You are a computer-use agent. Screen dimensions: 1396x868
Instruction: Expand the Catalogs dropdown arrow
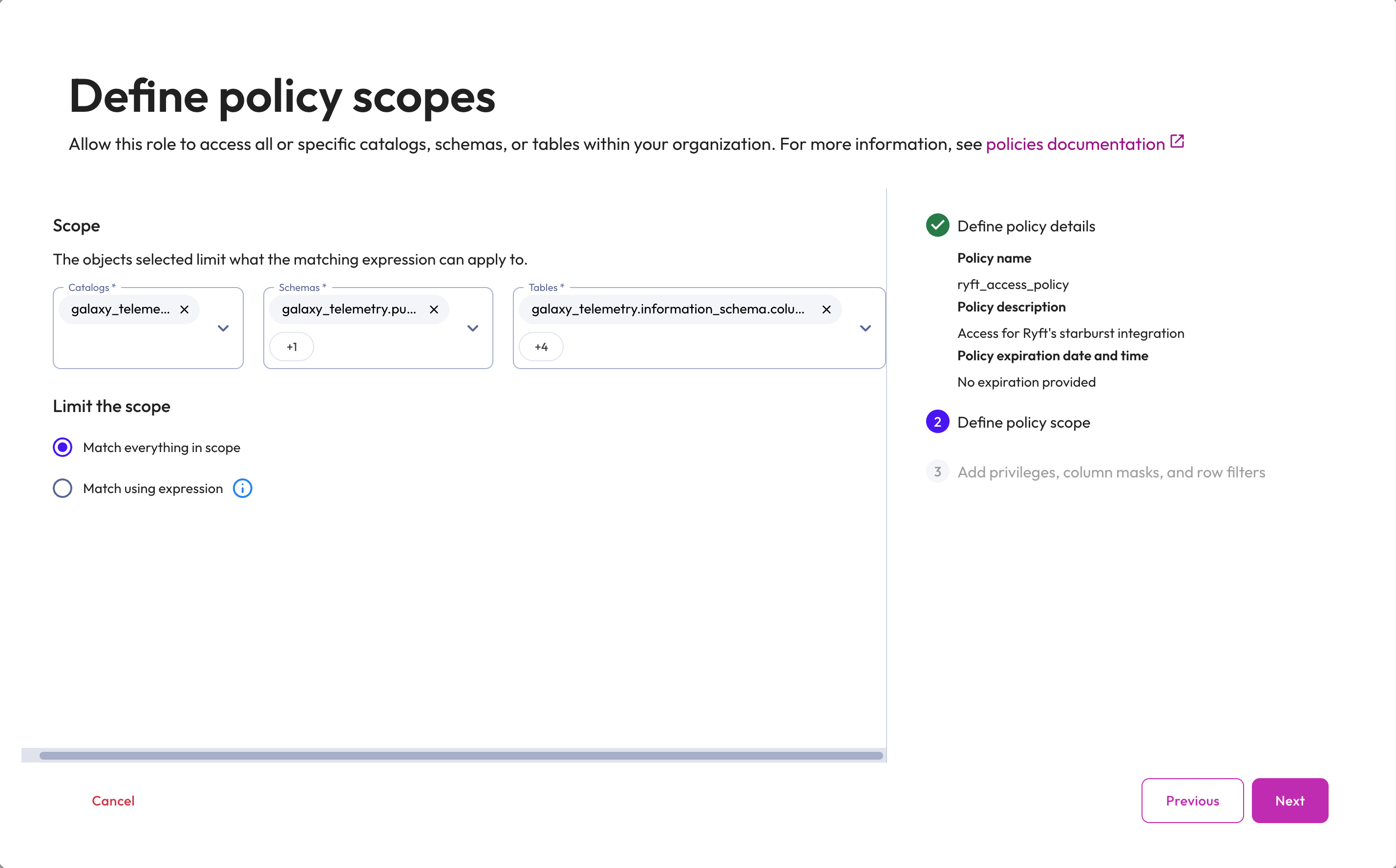223,329
